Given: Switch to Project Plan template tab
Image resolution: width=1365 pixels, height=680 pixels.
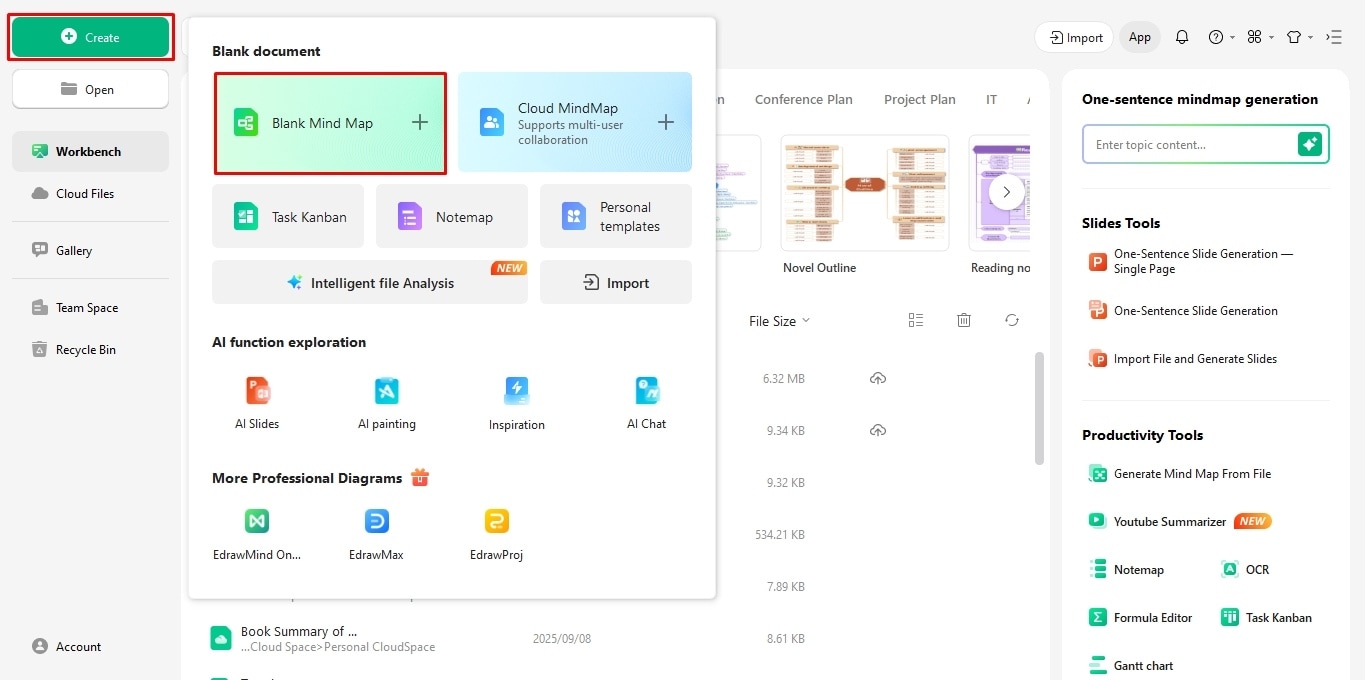Looking at the screenshot, I should coord(919,99).
